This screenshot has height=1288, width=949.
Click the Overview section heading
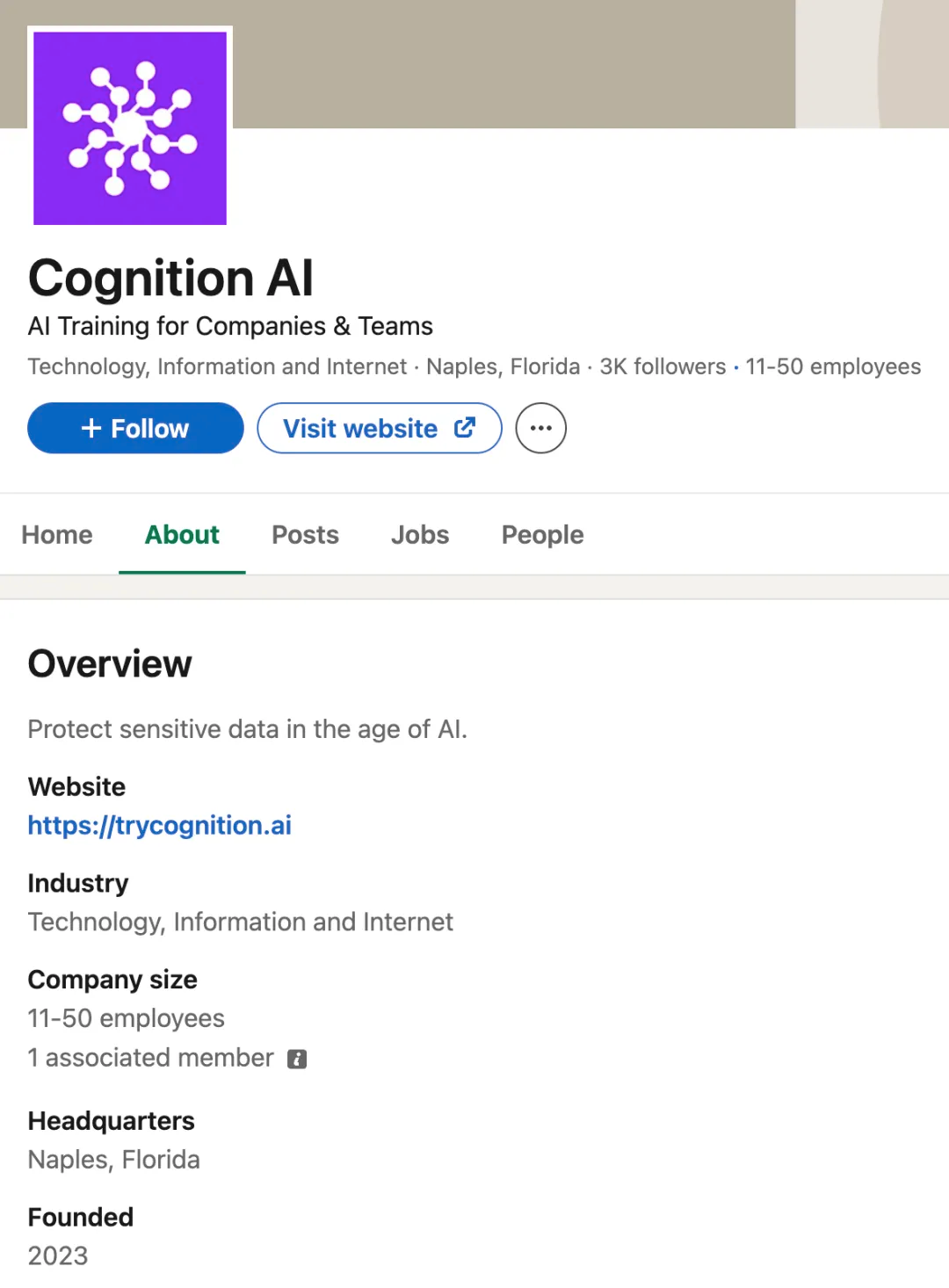[x=110, y=664]
